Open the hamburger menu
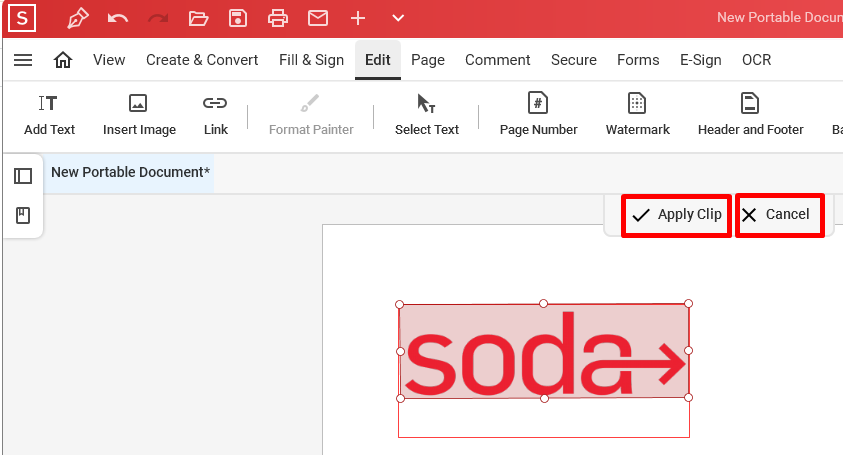This screenshot has height=455, width=843. 23,60
